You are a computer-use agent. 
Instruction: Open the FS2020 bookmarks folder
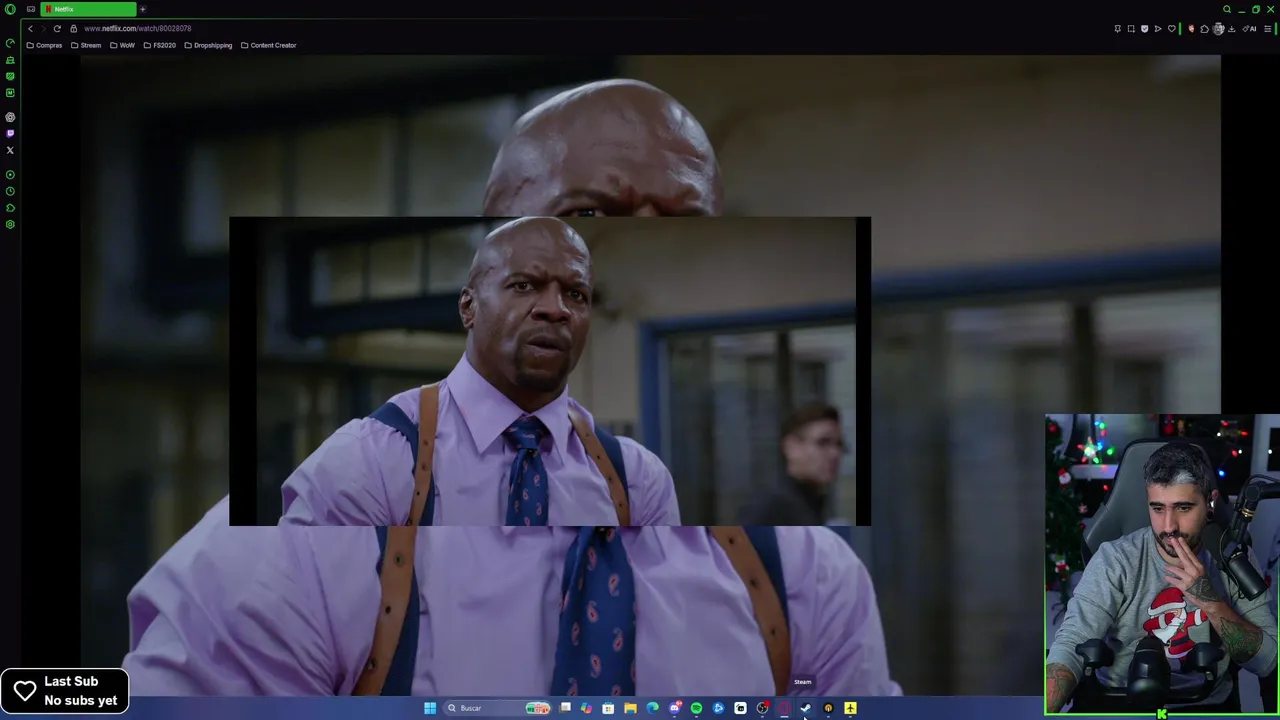[x=159, y=45]
